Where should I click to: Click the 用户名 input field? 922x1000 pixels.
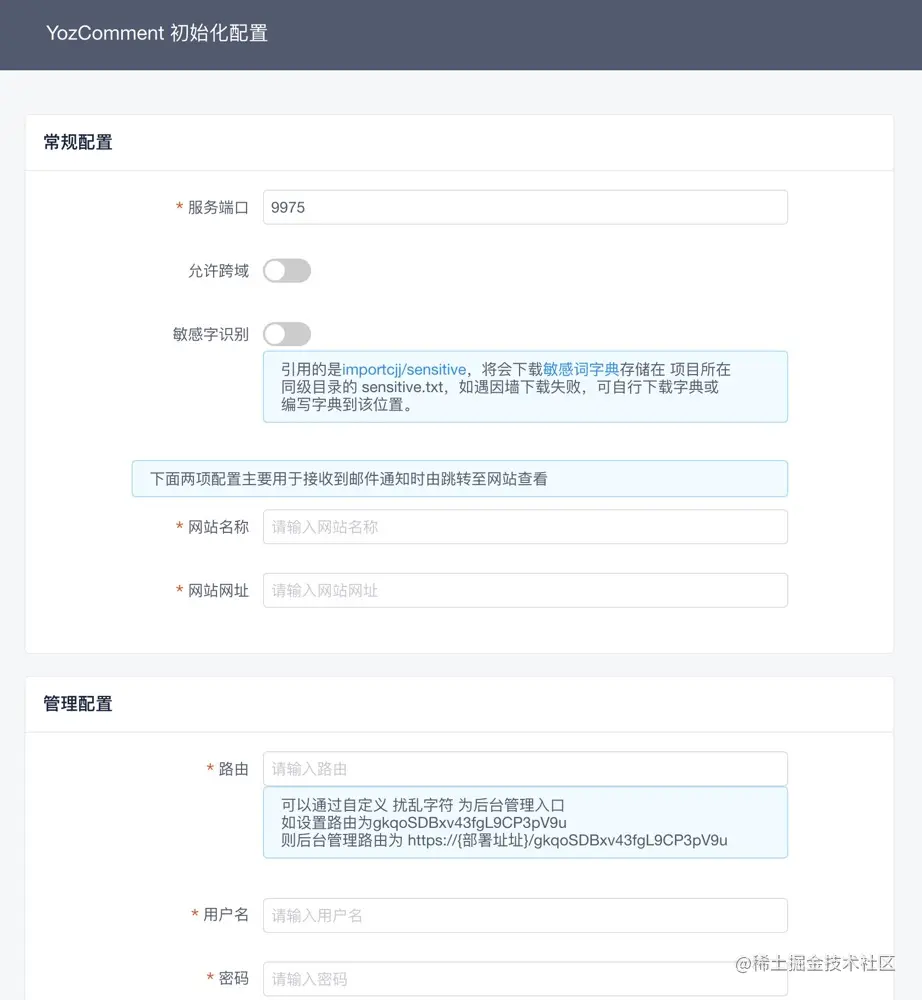[x=525, y=916]
